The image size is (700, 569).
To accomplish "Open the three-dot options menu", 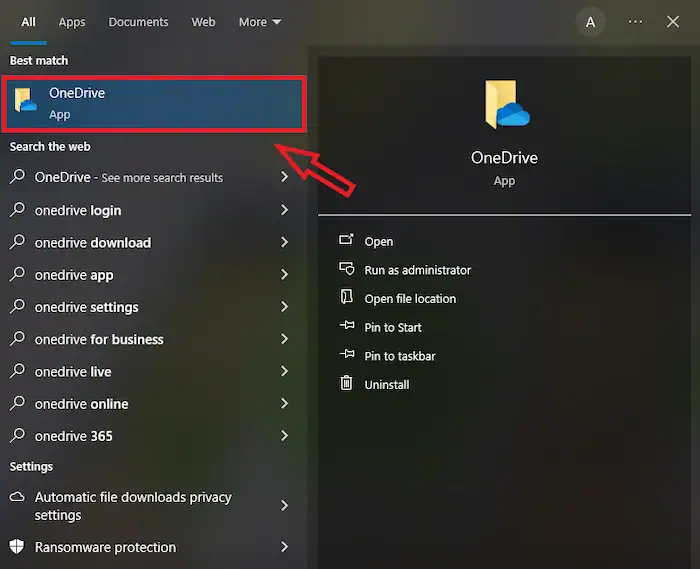I will coord(635,22).
